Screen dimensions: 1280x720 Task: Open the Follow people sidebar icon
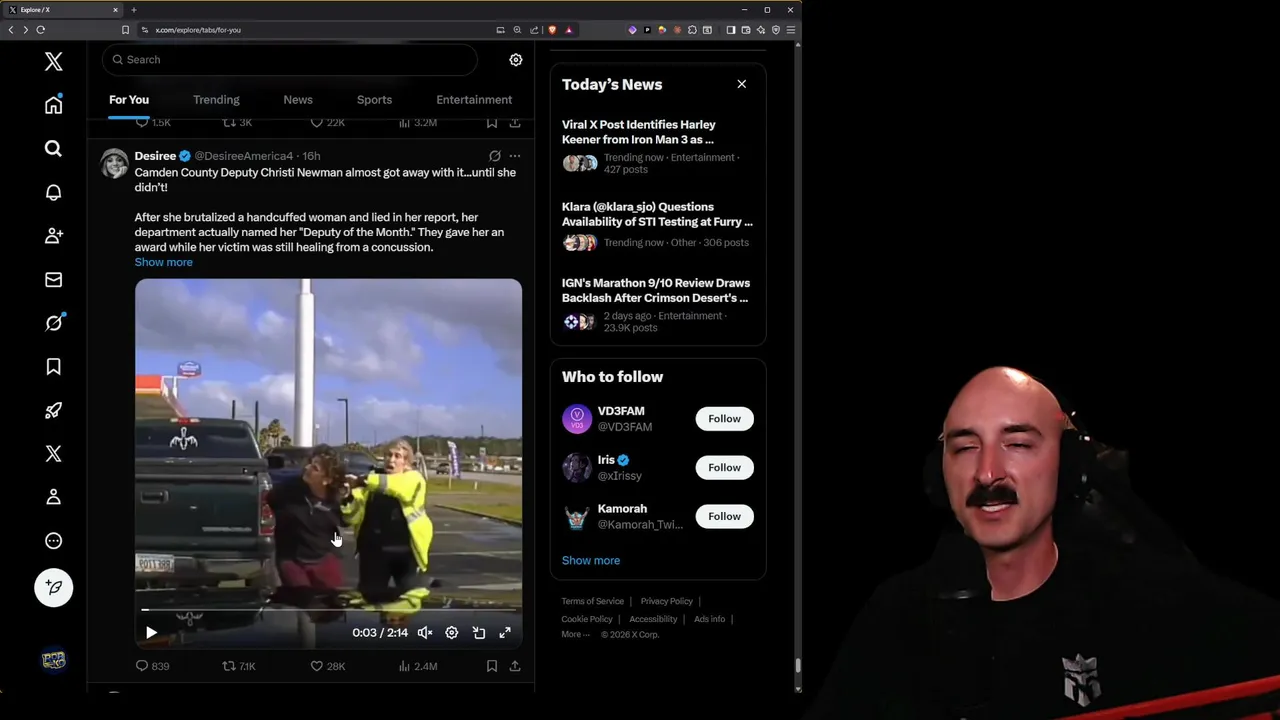53,235
